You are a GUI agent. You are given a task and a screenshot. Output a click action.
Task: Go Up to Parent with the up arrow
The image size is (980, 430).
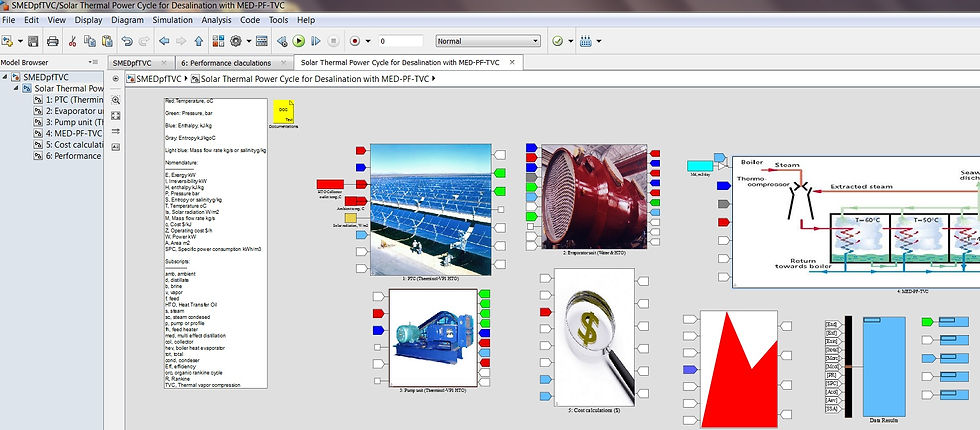[x=198, y=41]
